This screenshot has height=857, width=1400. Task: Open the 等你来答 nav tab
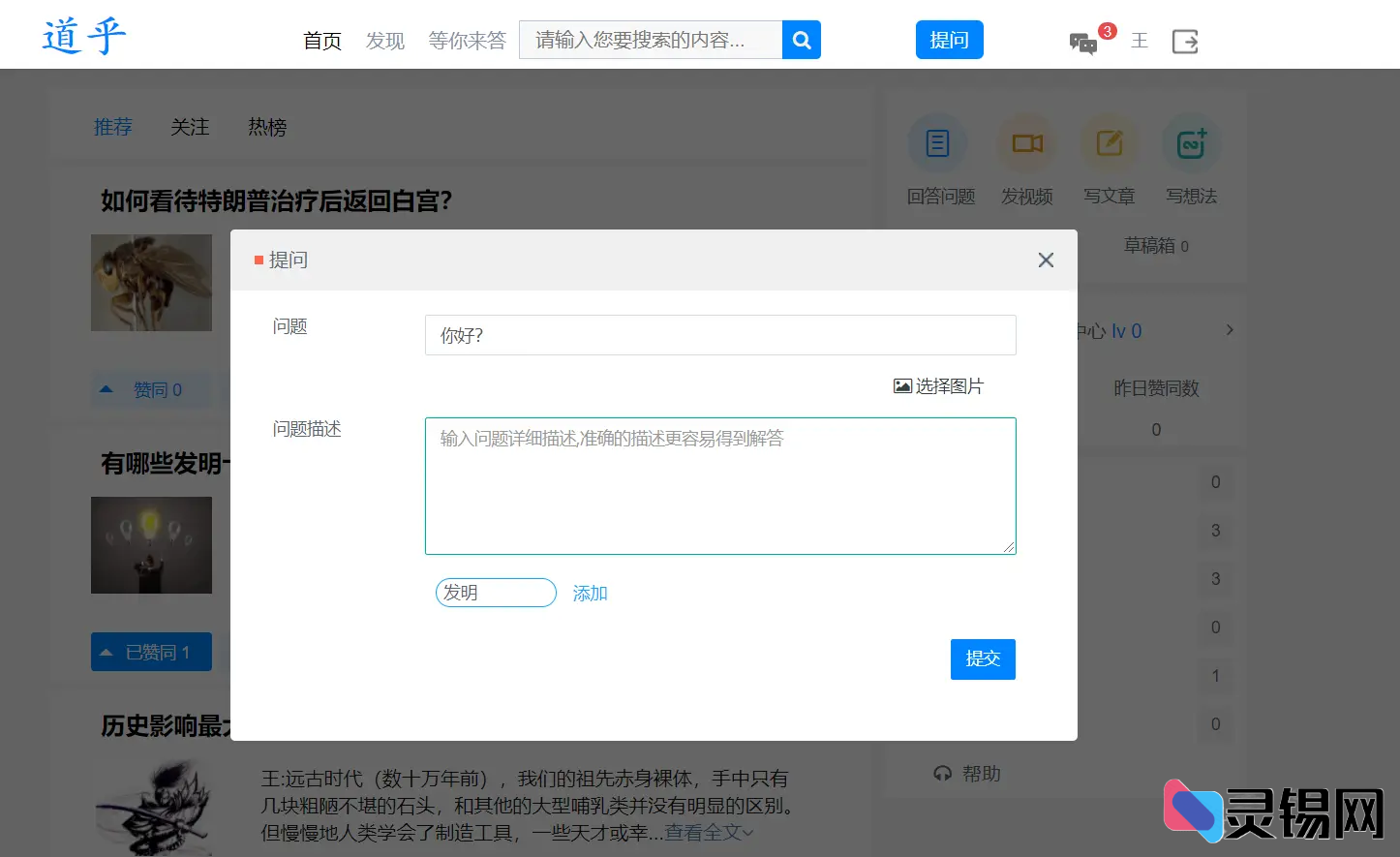coord(468,41)
